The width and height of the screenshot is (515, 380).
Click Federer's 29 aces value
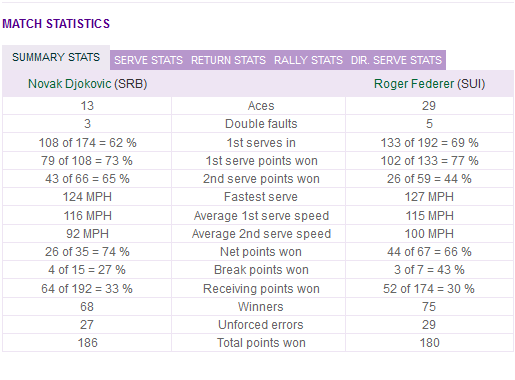[x=429, y=106]
